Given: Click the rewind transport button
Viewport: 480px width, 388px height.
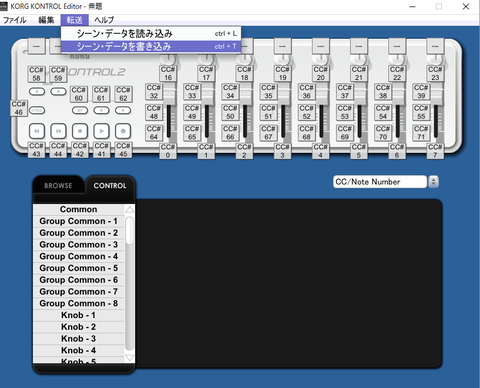Looking at the screenshot, I should 37,131.
